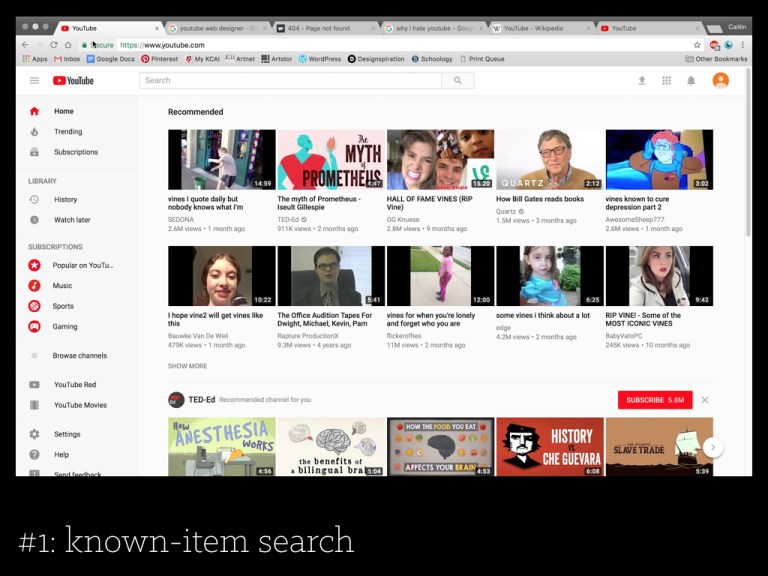Open Chrome's three-dot menu

tap(742, 45)
